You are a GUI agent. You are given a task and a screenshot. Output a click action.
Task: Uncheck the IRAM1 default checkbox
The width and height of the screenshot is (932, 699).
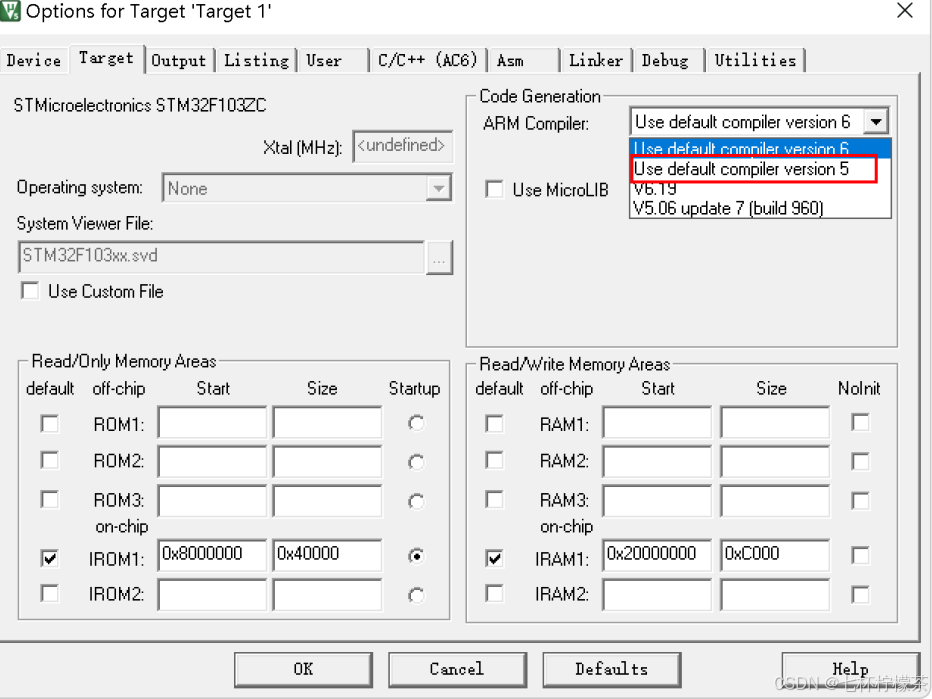(495, 558)
